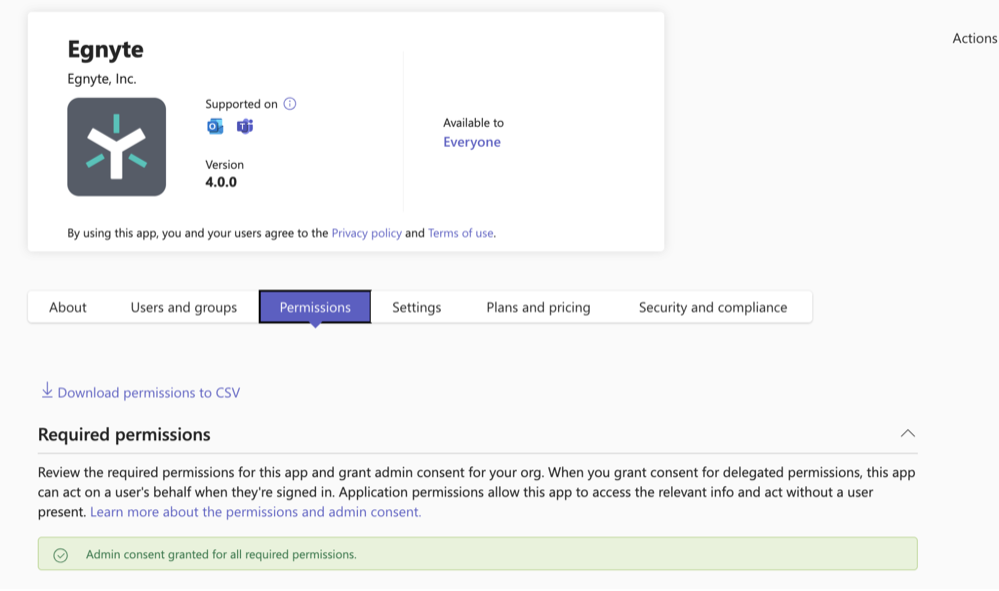Open the Actions menu
Image resolution: width=999 pixels, height=591 pixels.
pyautogui.click(x=974, y=38)
